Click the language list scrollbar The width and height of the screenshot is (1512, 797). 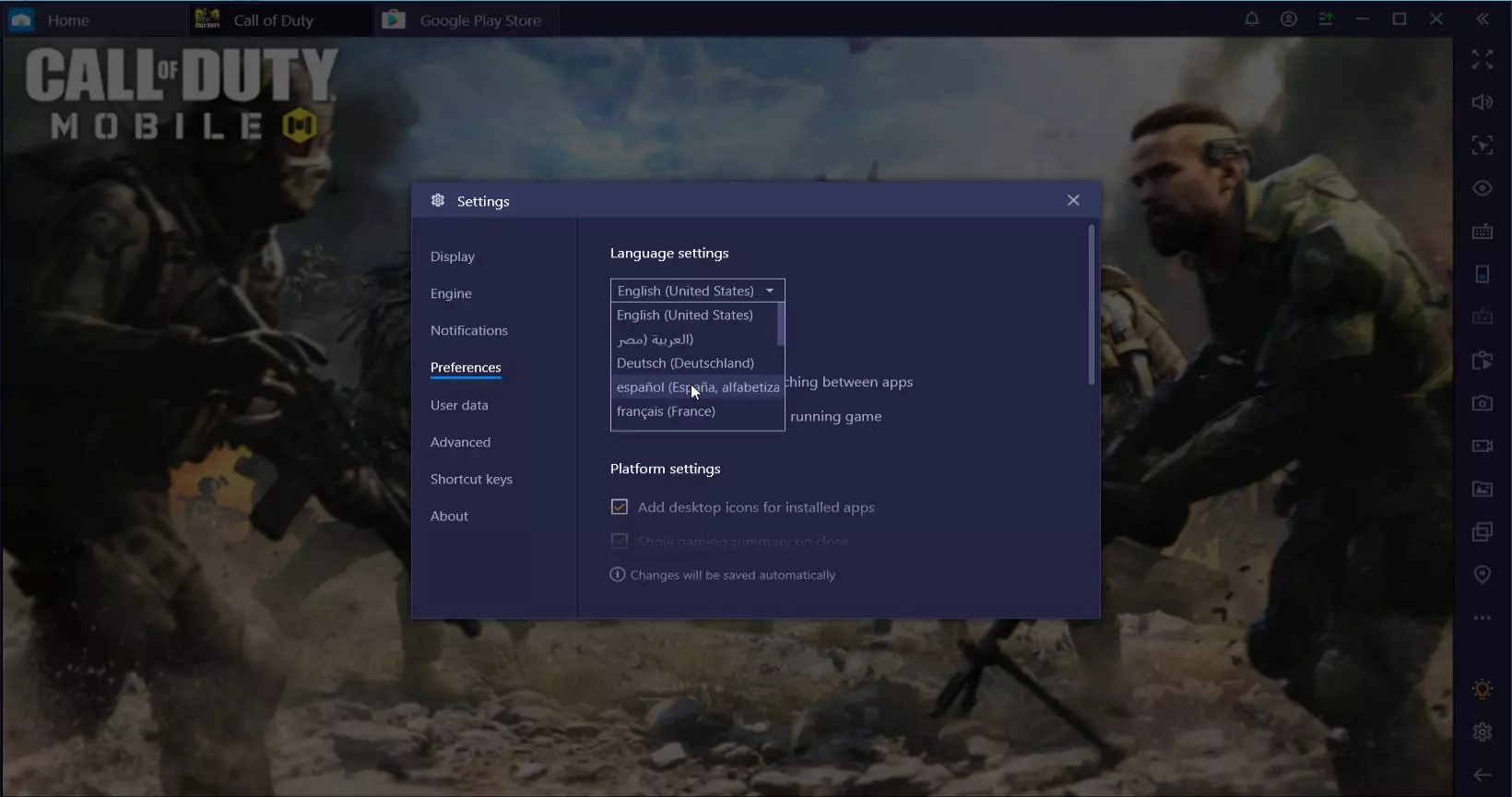point(781,324)
